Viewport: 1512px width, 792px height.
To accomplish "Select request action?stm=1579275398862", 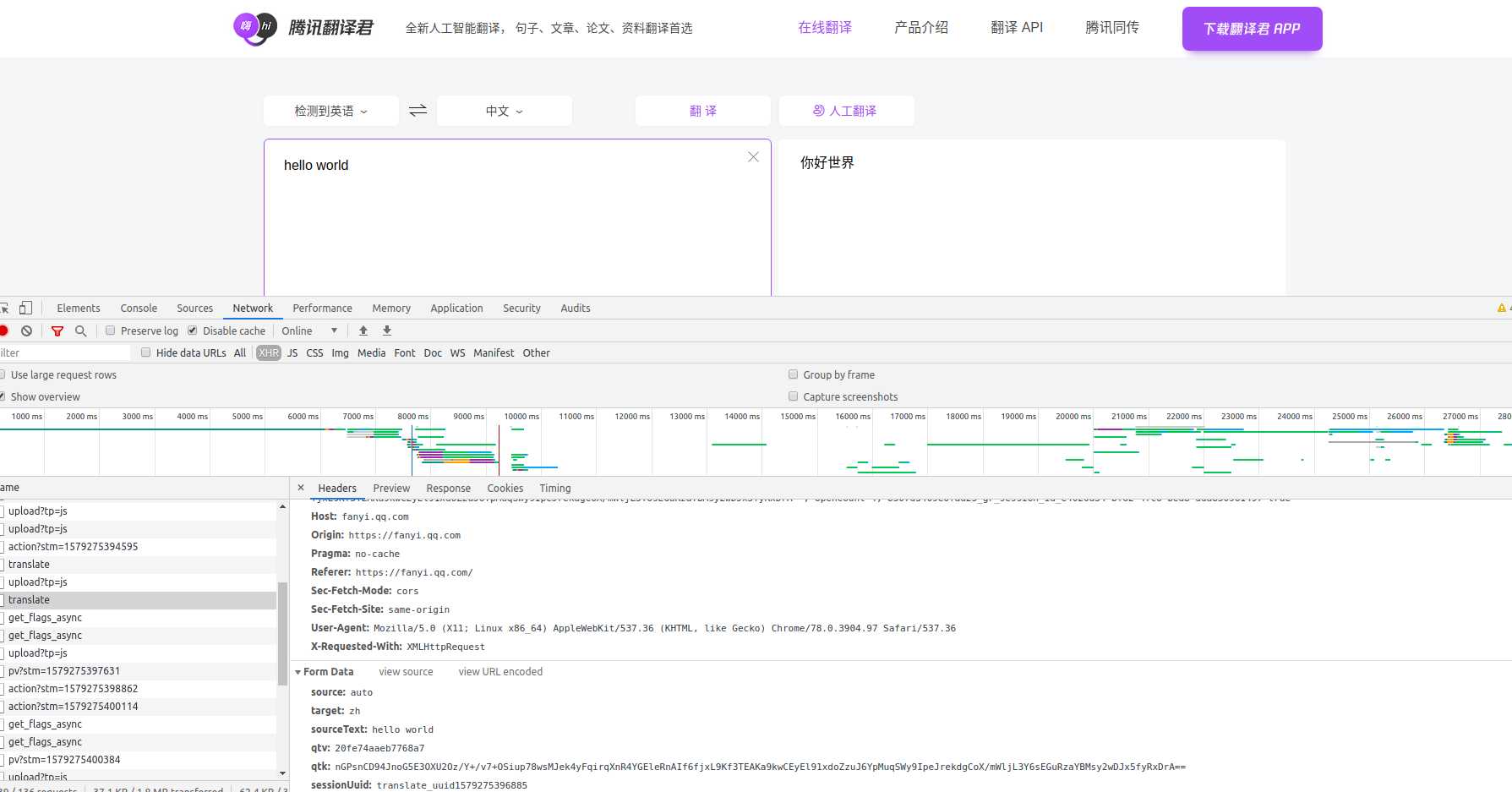I will coord(139,689).
